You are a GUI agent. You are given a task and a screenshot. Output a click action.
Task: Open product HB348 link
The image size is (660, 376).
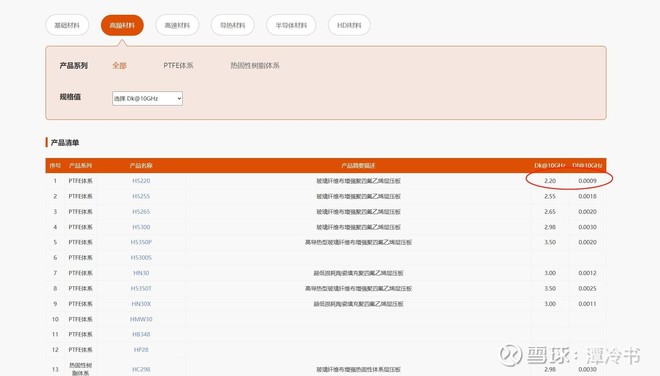tap(141, 334)
